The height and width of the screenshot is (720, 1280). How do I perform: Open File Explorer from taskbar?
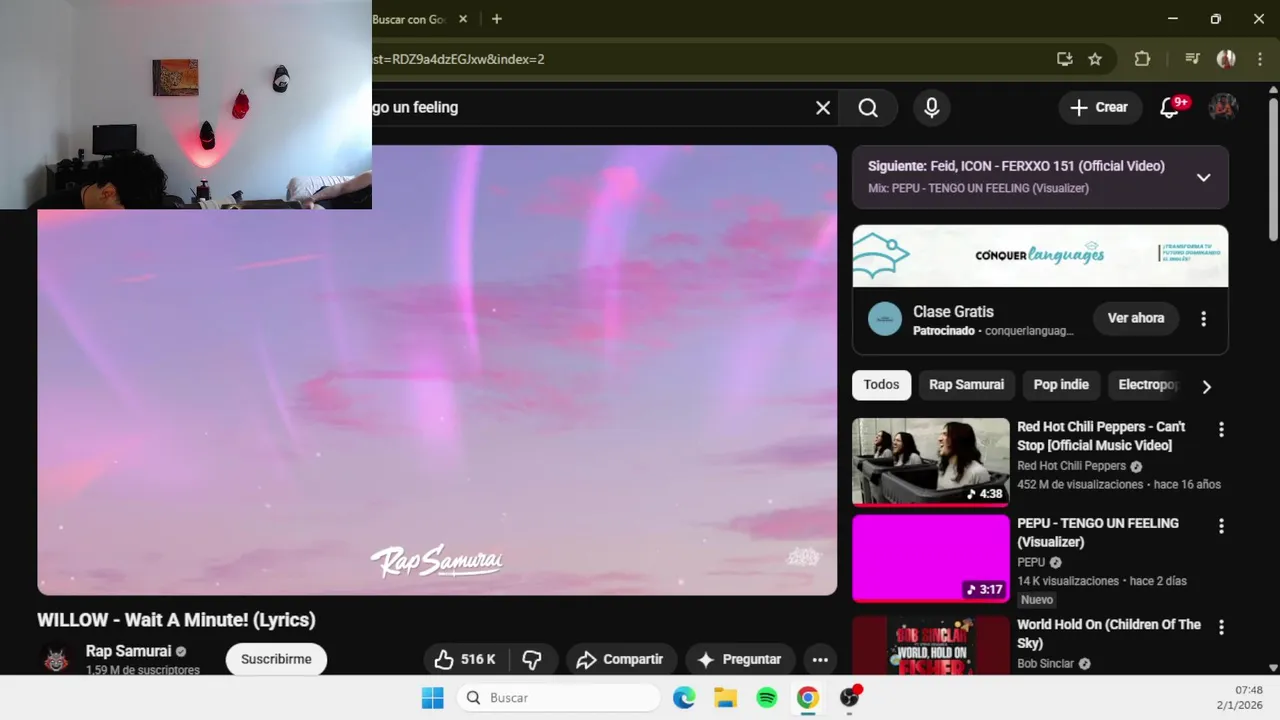point(725,698)
